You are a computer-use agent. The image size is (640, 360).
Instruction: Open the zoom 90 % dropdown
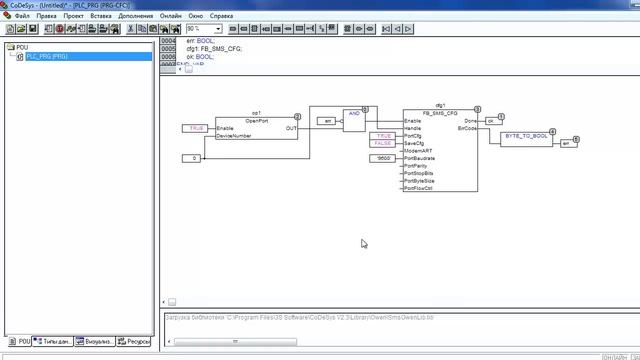pyautogui.click(x=218, y=29)
